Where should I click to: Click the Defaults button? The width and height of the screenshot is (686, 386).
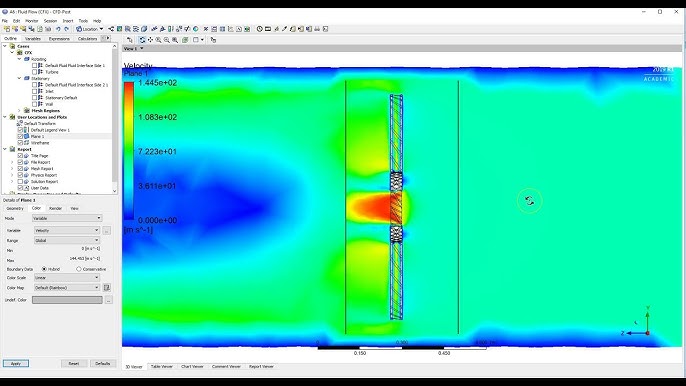coord(103,364)
